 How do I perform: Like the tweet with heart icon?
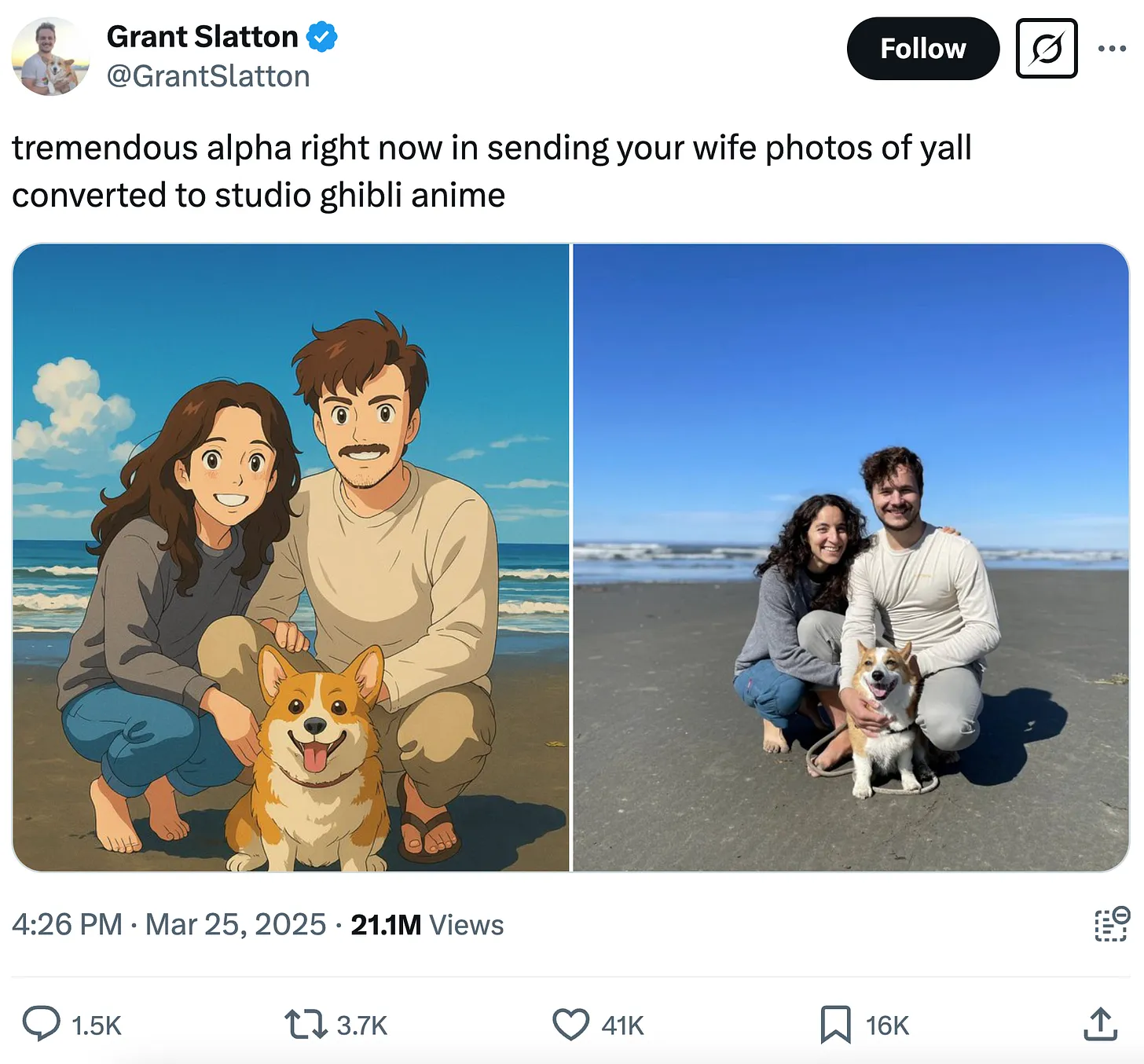tap(570, 1024)
